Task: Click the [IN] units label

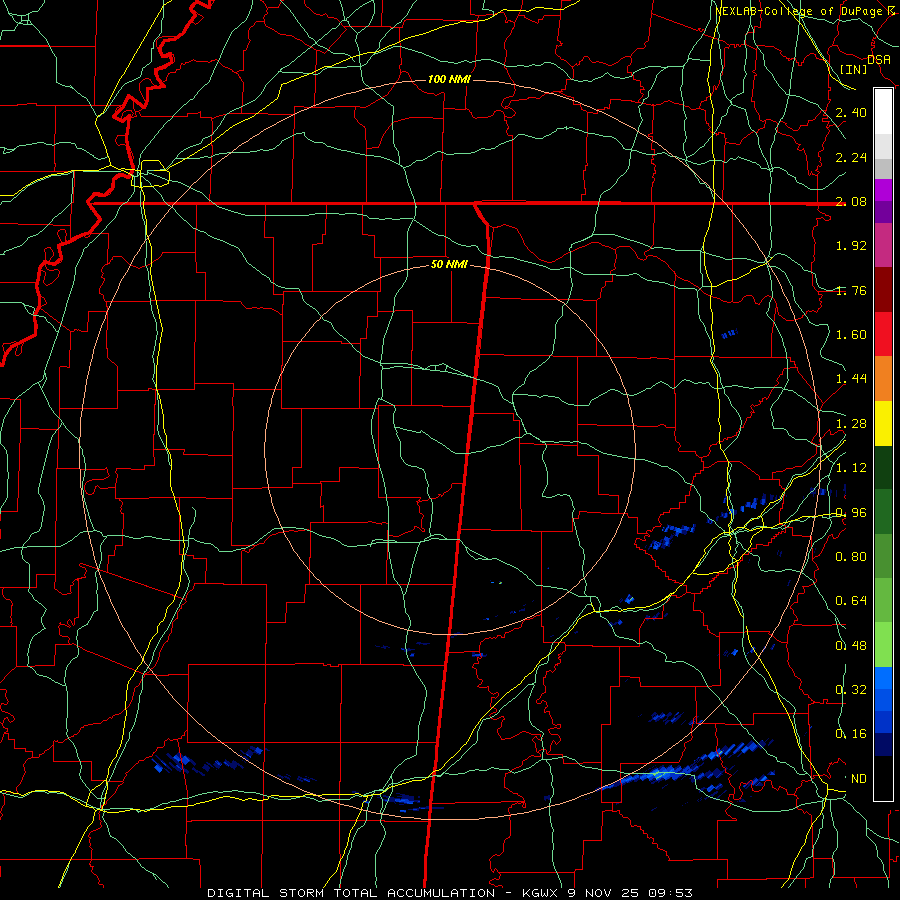Action: [854, 69]
